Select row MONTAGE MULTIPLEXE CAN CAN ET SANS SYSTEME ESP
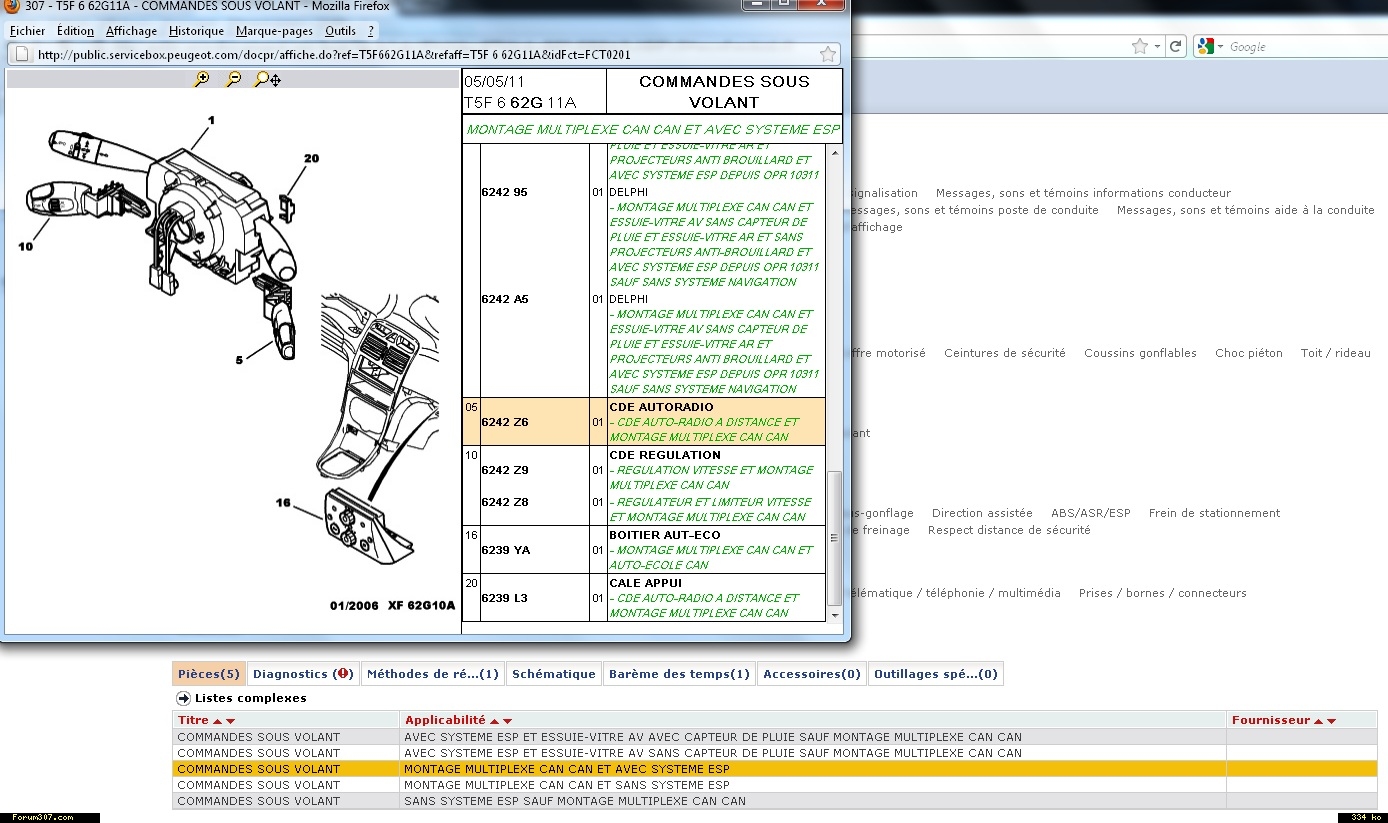 point(775,785)
